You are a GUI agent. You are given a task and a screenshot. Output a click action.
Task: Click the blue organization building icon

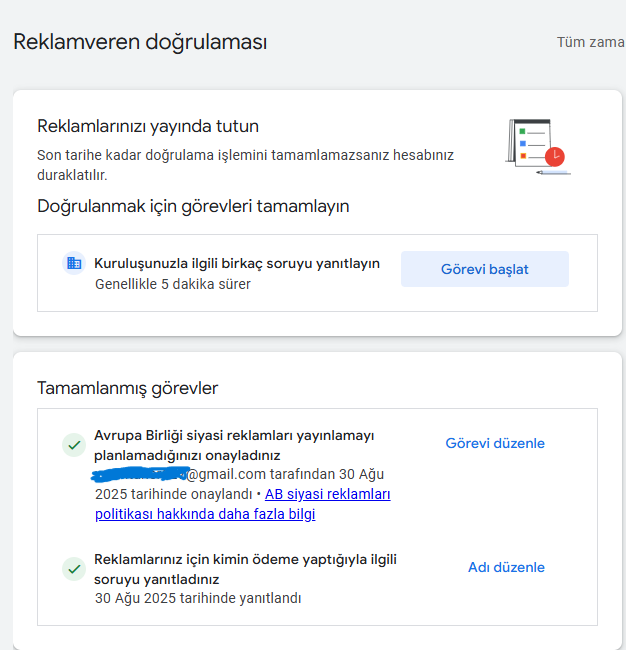click(74, 263)
